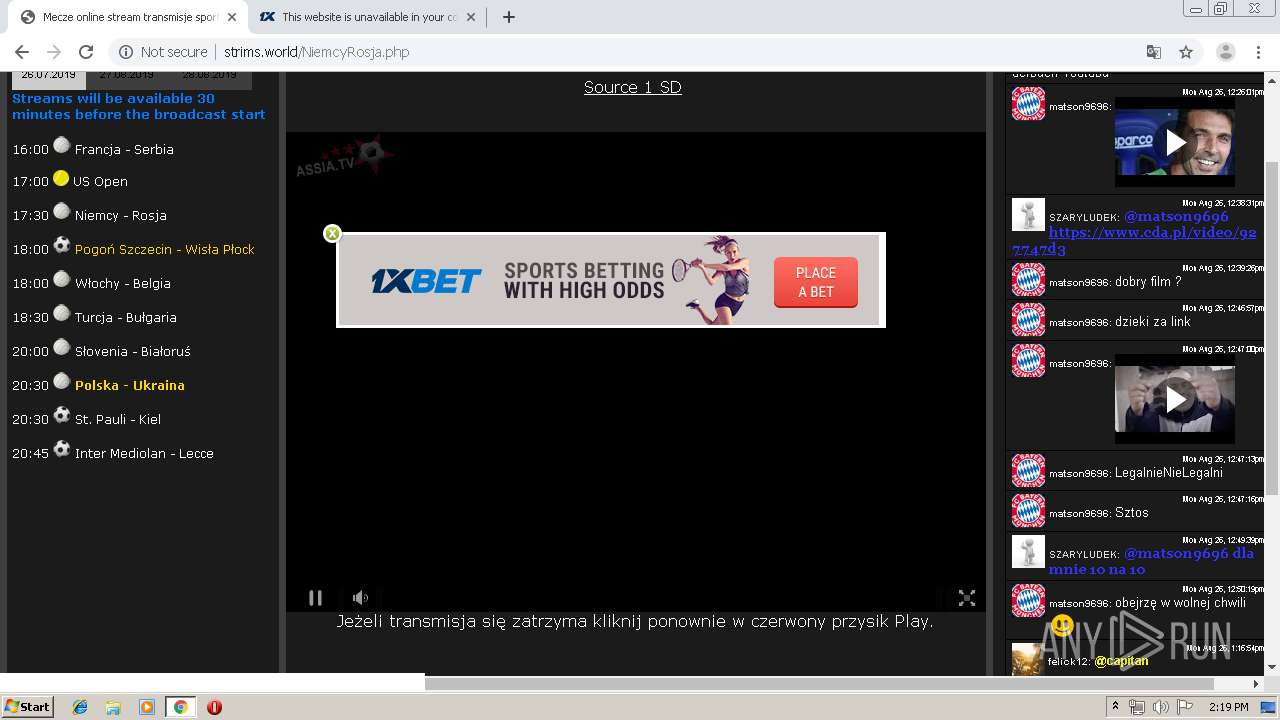Open a new browser tab
The width and height of the screenshot is (1280, 720).
(x=509, y=17)
